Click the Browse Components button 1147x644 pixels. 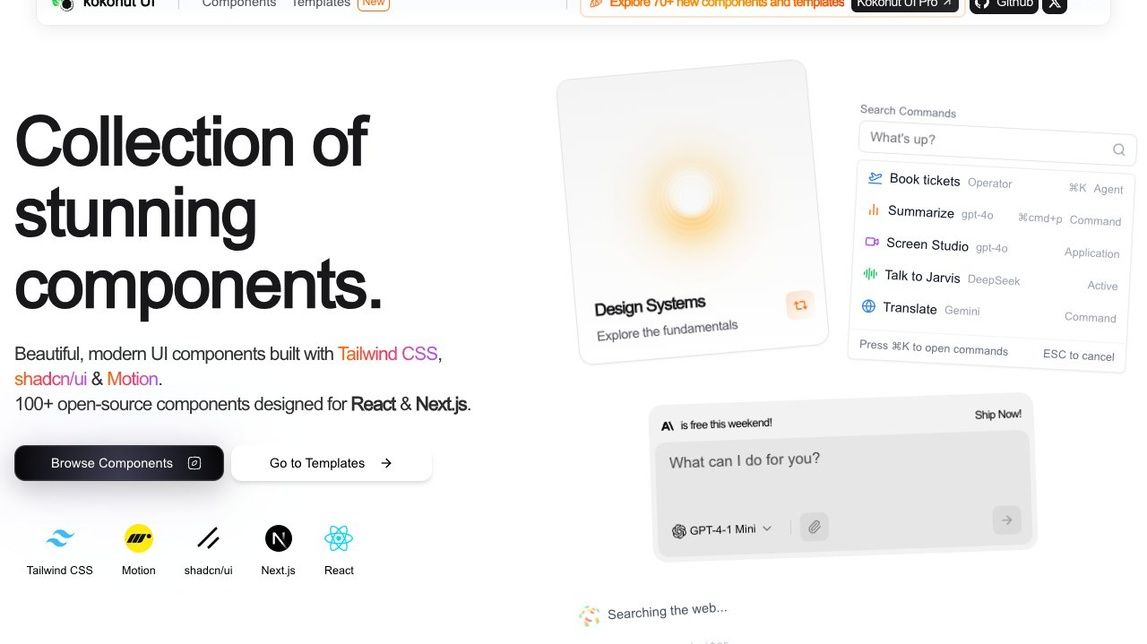(119, 463)
